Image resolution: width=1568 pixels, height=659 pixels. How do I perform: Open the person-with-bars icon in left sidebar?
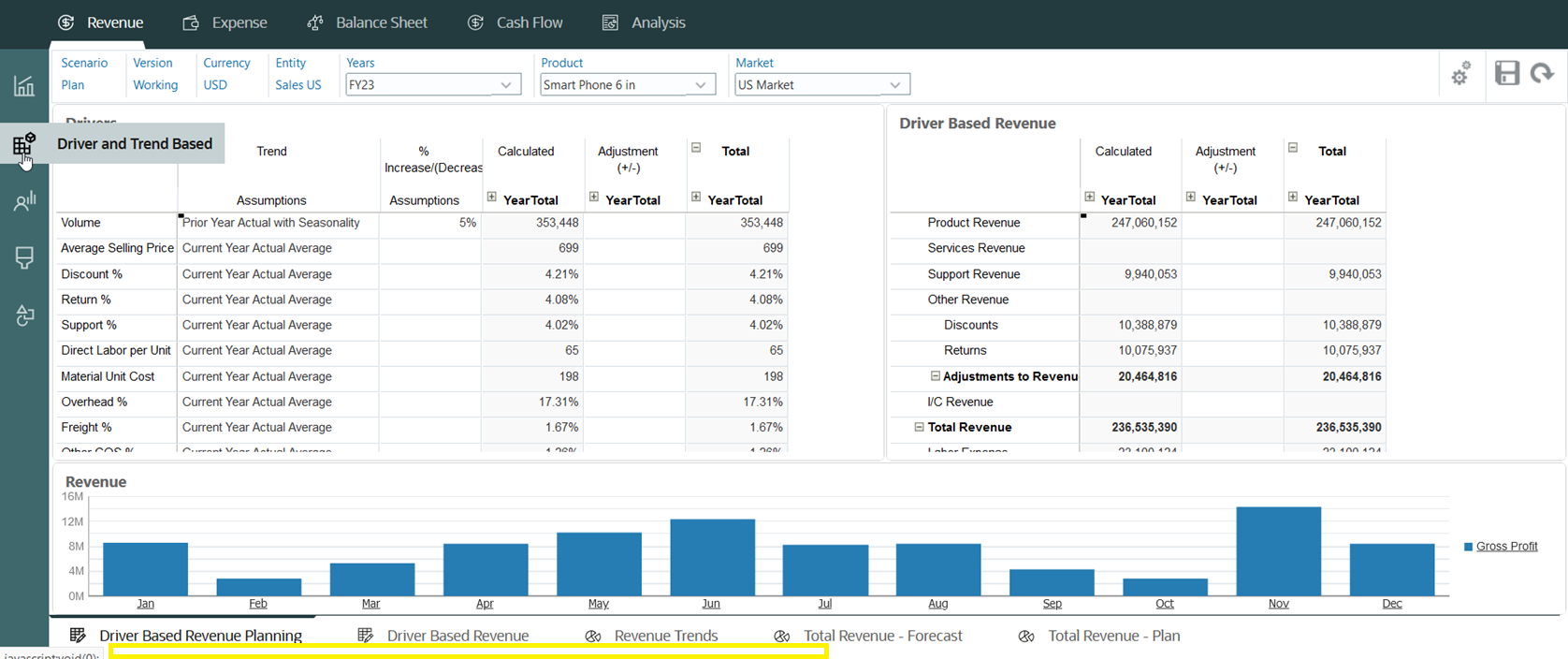click(24, 201)
